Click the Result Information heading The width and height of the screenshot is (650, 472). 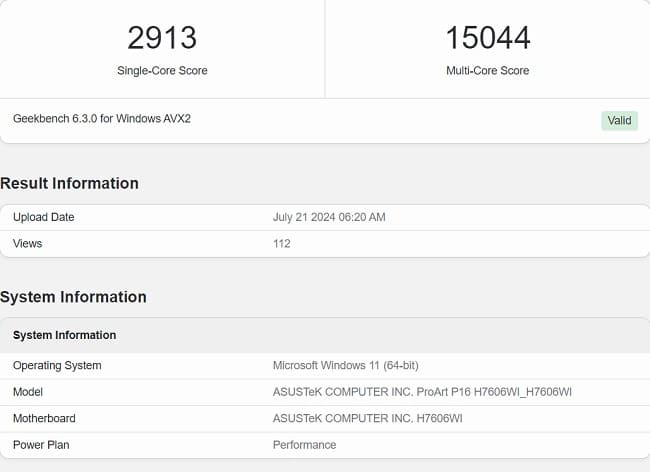69,183
